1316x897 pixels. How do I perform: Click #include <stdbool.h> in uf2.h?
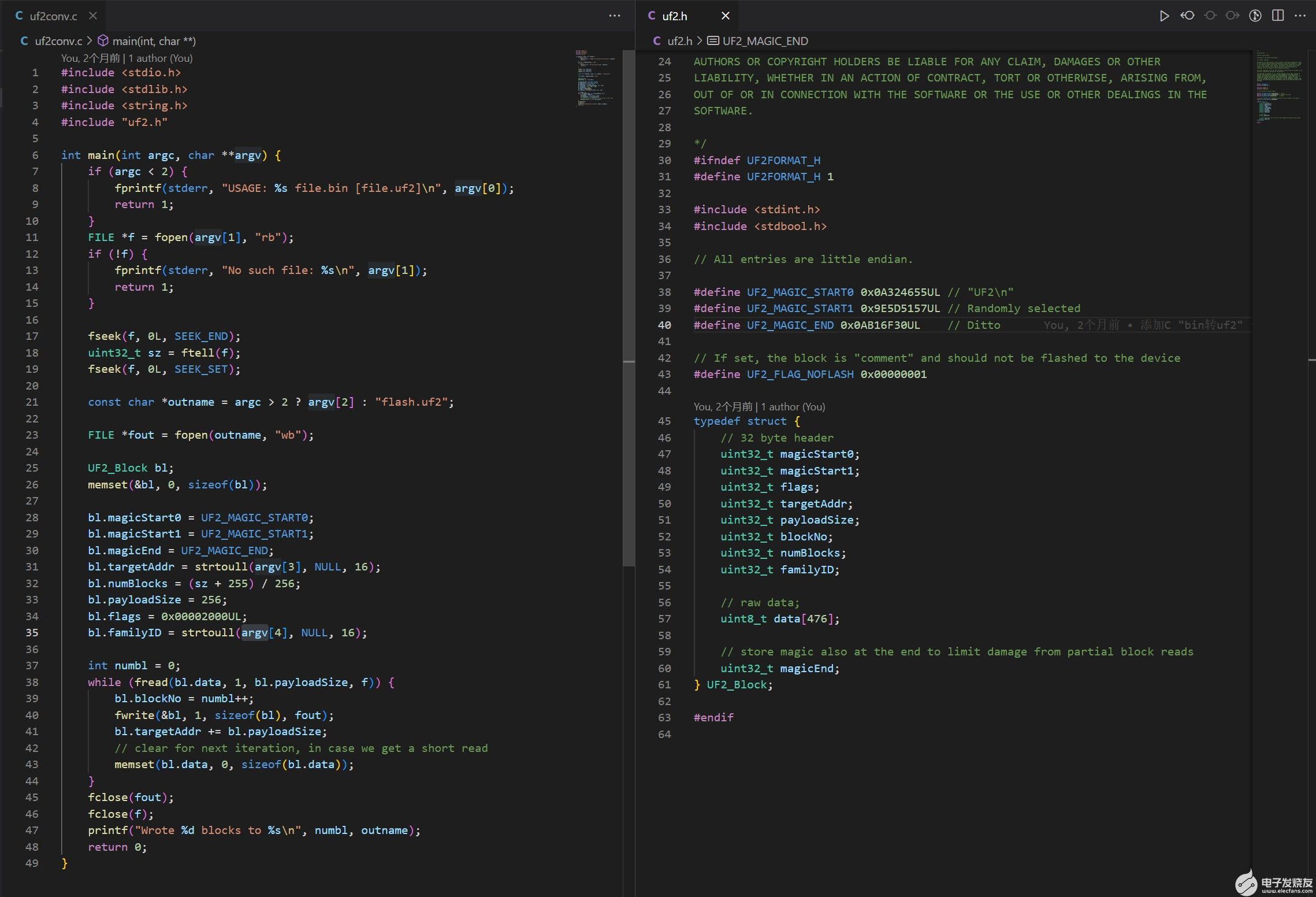(760, 226)
